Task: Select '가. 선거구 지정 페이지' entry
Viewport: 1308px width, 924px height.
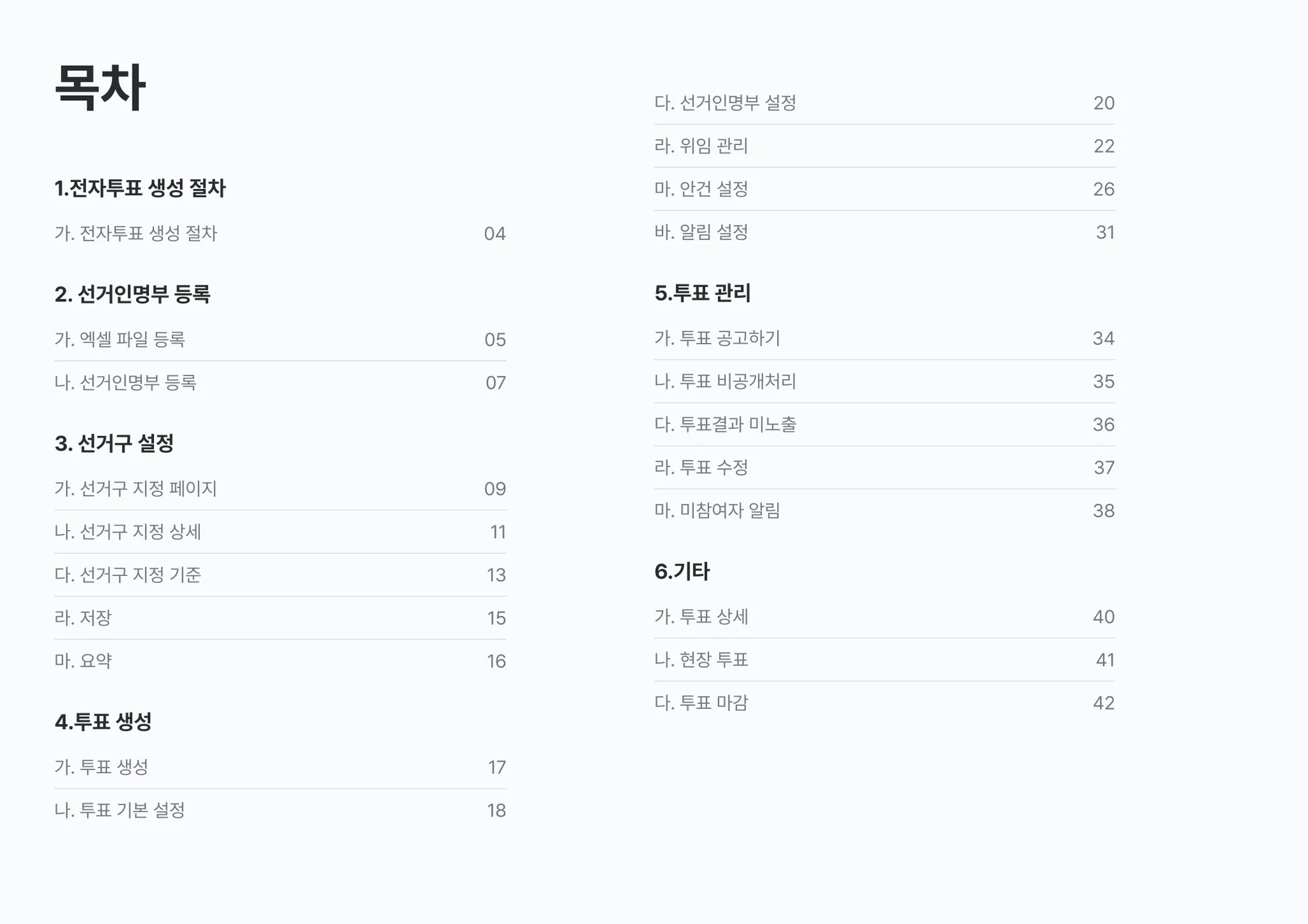Action: tap(136, 489)
